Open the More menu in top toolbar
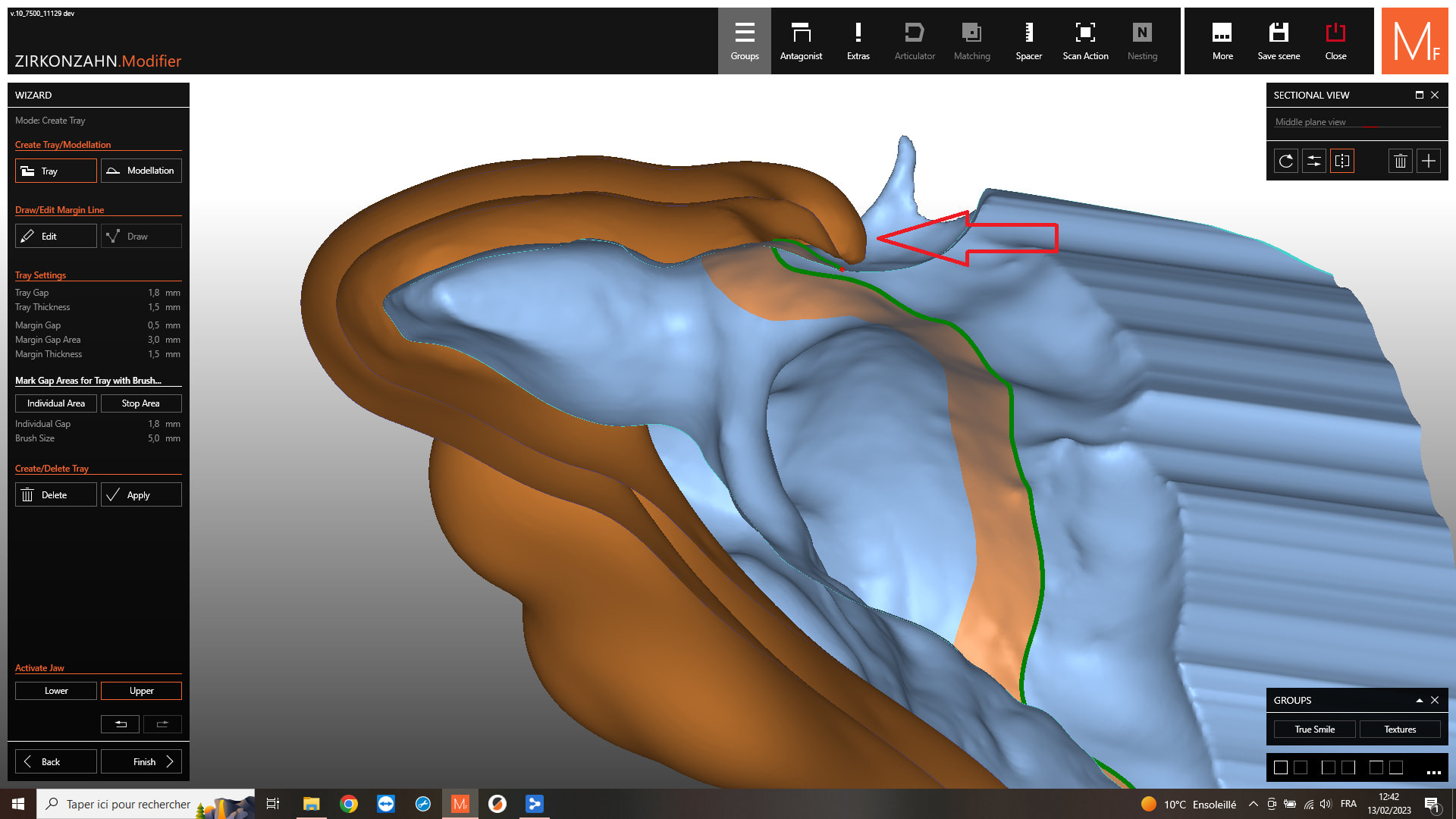 [1222, 41]
